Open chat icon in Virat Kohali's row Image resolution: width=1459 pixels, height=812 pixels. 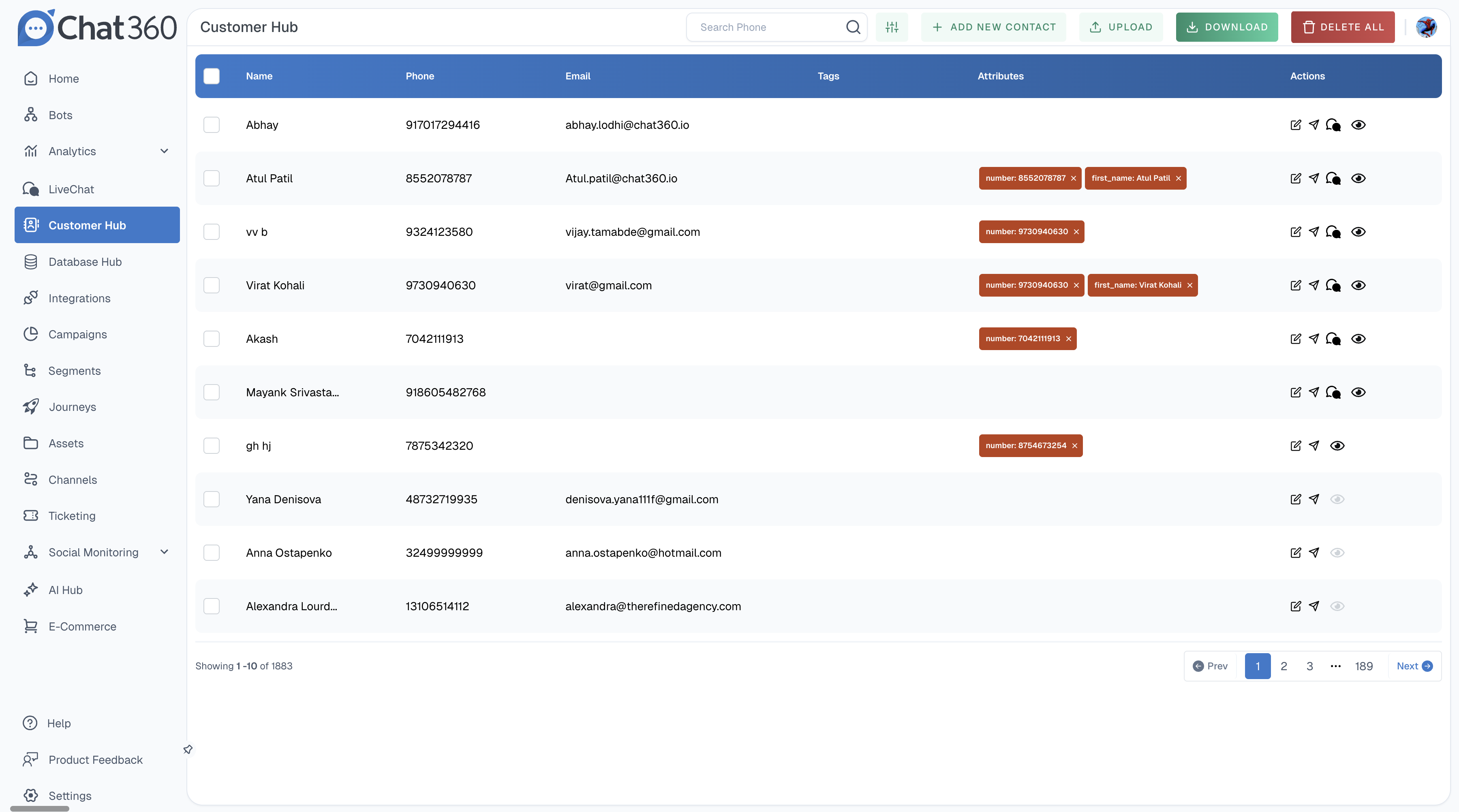pos(1333,285)
